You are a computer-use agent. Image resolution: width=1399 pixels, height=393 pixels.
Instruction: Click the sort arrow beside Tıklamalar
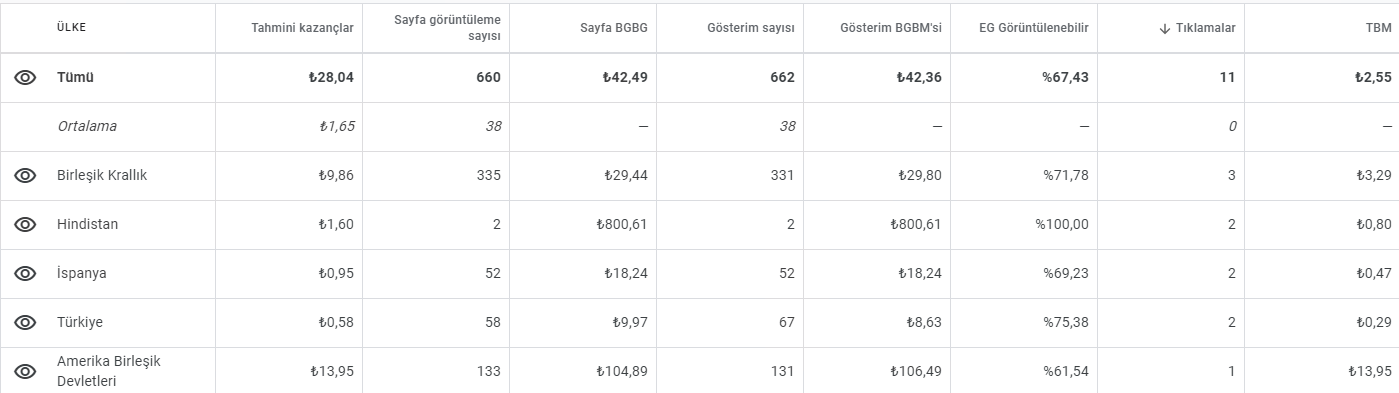[x=1164, y=29]
